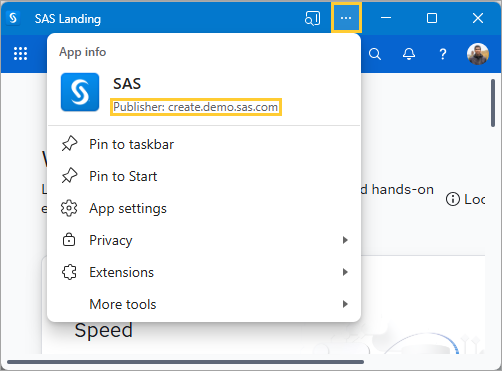Screen dimensions: 502x371
Task: Expand More tools submenu arrow
Action: click(x=345, y=304)
